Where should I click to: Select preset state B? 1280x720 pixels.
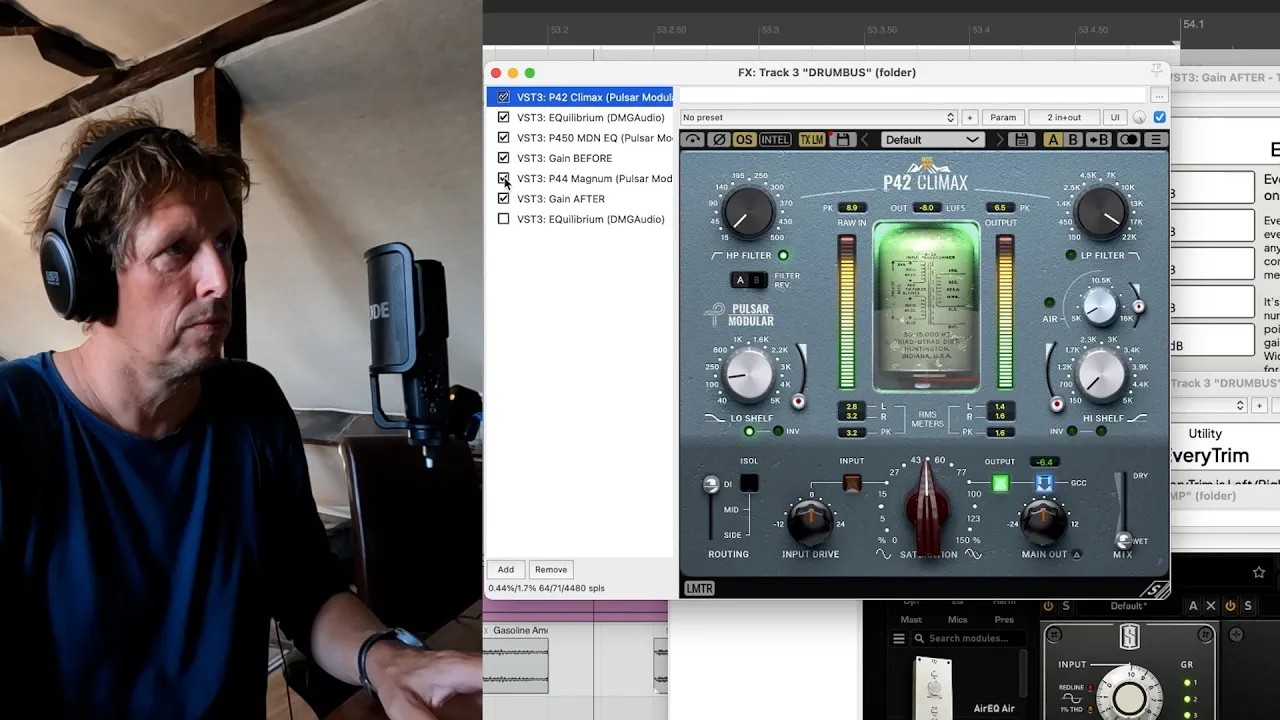[1073, 140]
